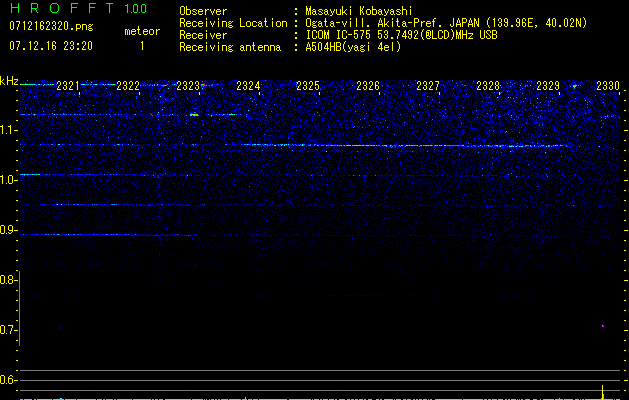Click the 2325 time marker
This screenshot has height=400, width=629.
(x=308, y=87)
